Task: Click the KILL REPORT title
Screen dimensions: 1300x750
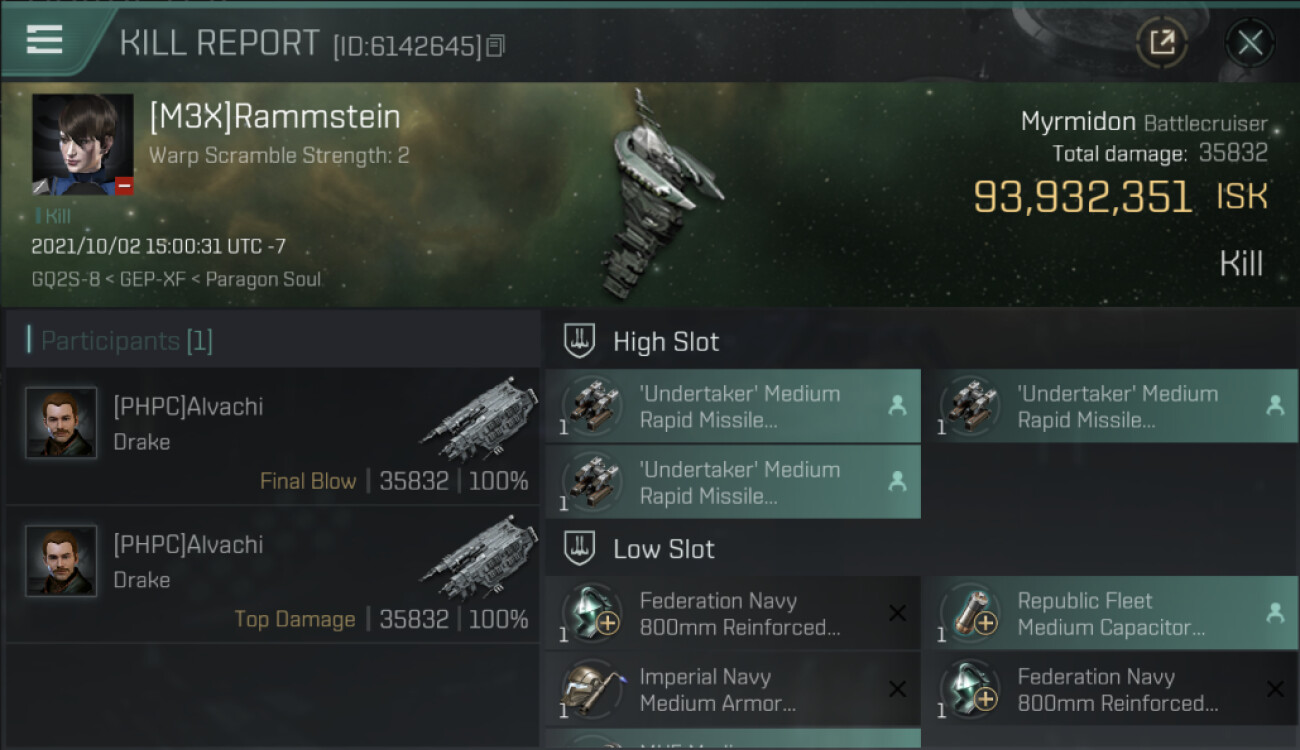Action: tap(219, 43)
